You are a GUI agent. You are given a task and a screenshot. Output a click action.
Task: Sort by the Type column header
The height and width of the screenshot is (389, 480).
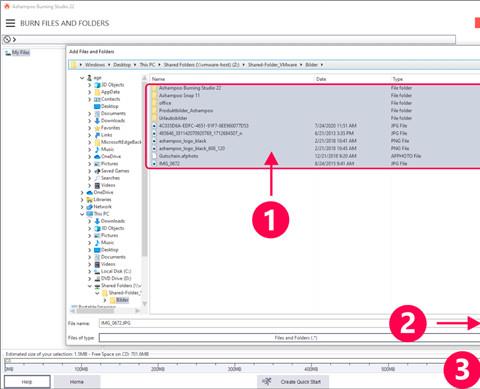pyautogui.click(x=398, y=79)
